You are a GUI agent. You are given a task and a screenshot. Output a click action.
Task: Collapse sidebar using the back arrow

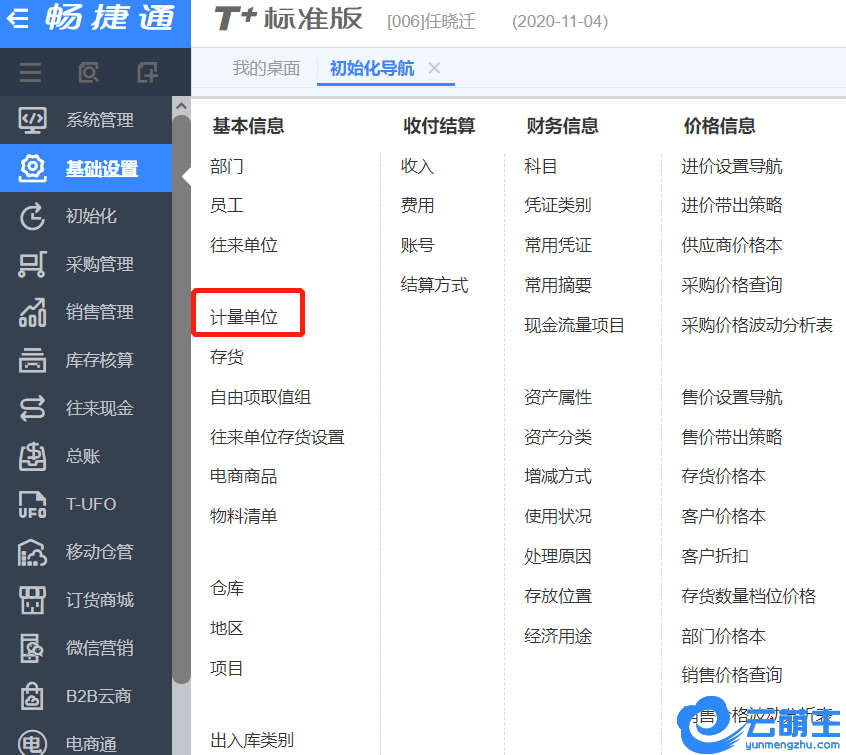18,19
